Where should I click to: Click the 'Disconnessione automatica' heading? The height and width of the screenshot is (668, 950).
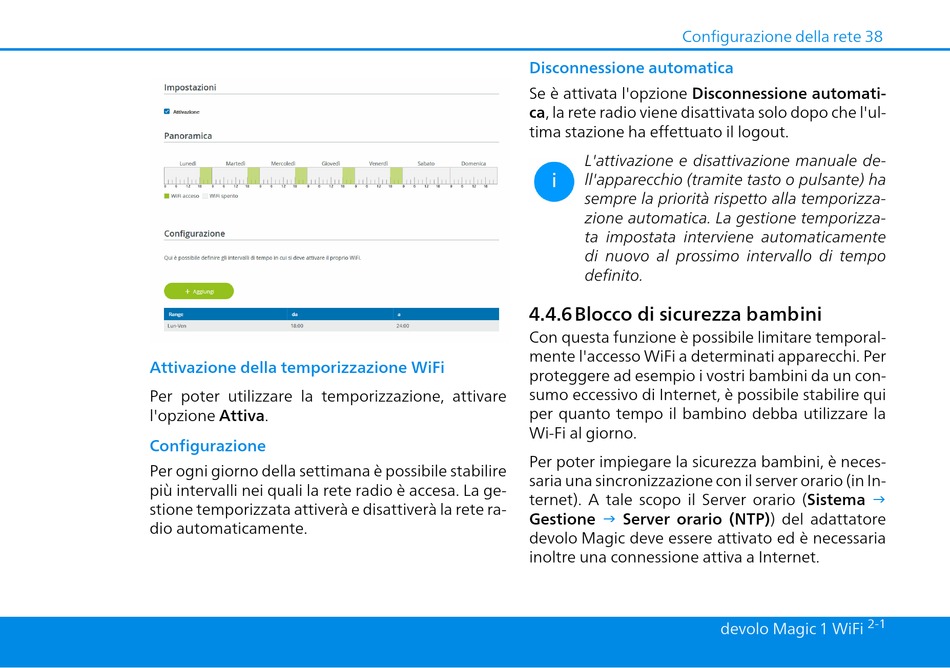[x=631, y=68]
